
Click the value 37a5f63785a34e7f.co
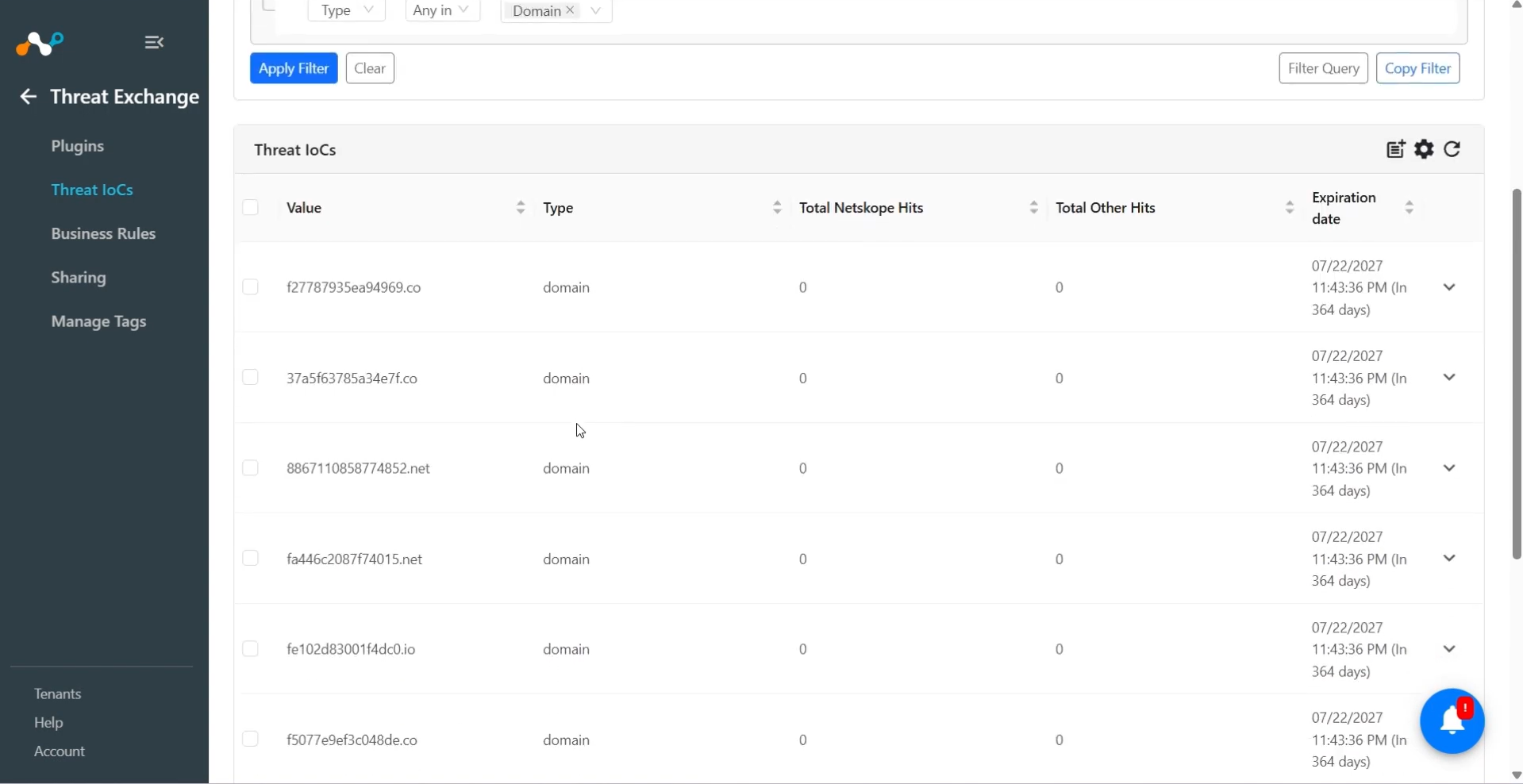point(352,379)
